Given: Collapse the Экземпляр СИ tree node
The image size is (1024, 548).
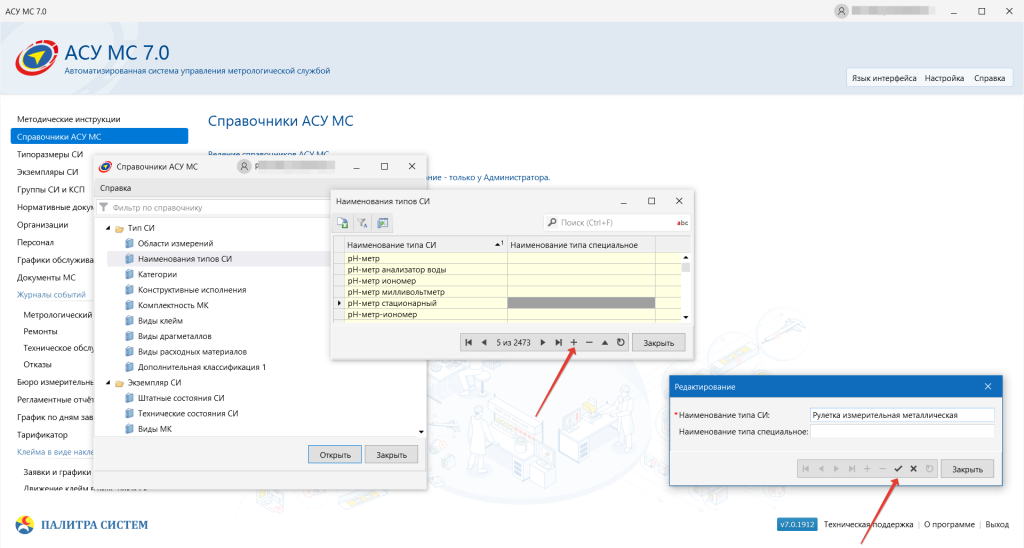Looking at the screenshot, I should (108, 383).
